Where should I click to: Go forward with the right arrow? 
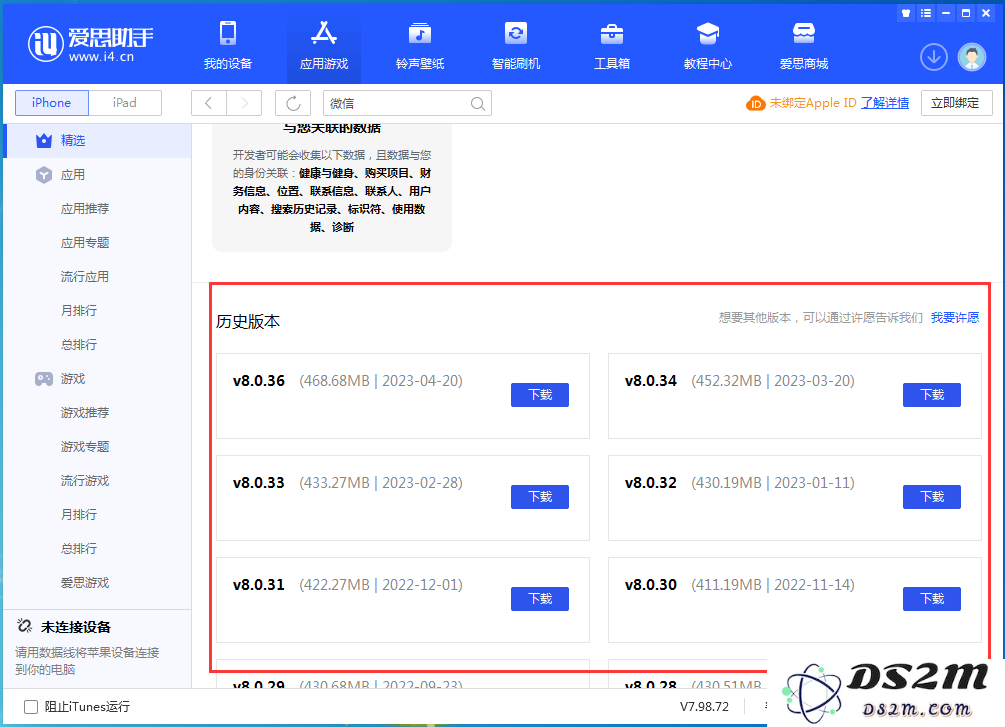244,103
